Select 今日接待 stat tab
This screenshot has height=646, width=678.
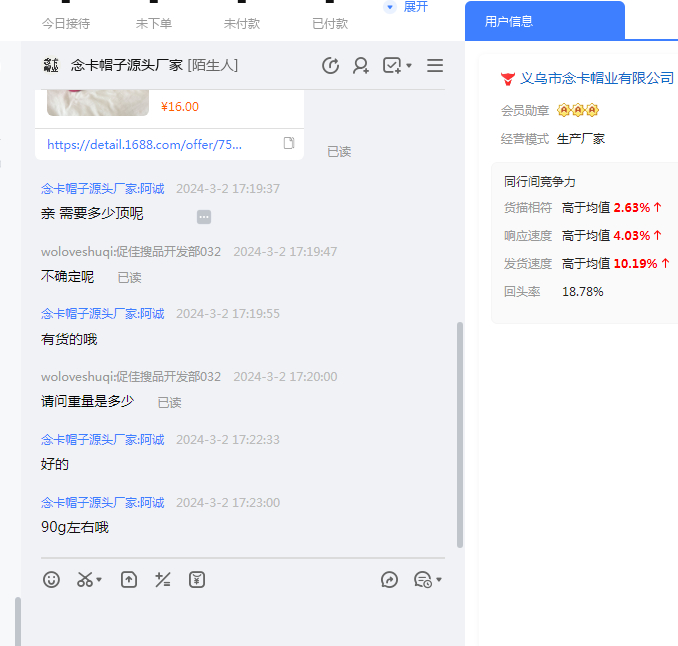[x=66, y=23]
